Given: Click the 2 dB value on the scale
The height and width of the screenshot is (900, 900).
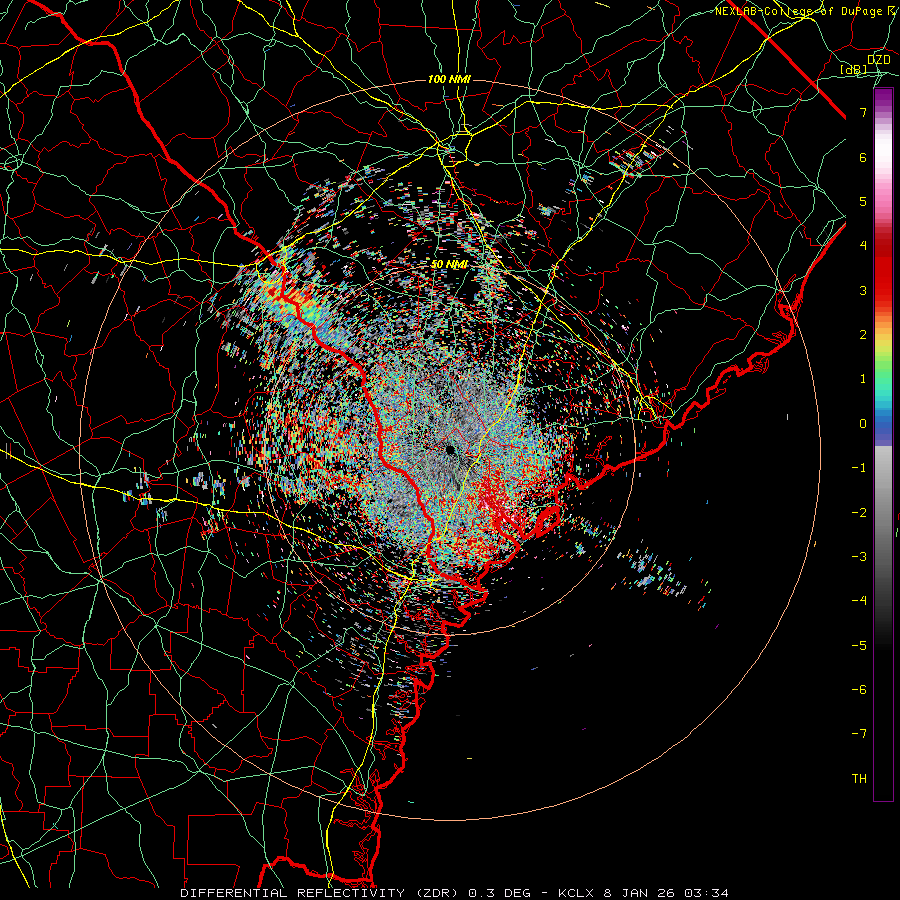Looking at the screenshot, I should (x=863, y=335).
